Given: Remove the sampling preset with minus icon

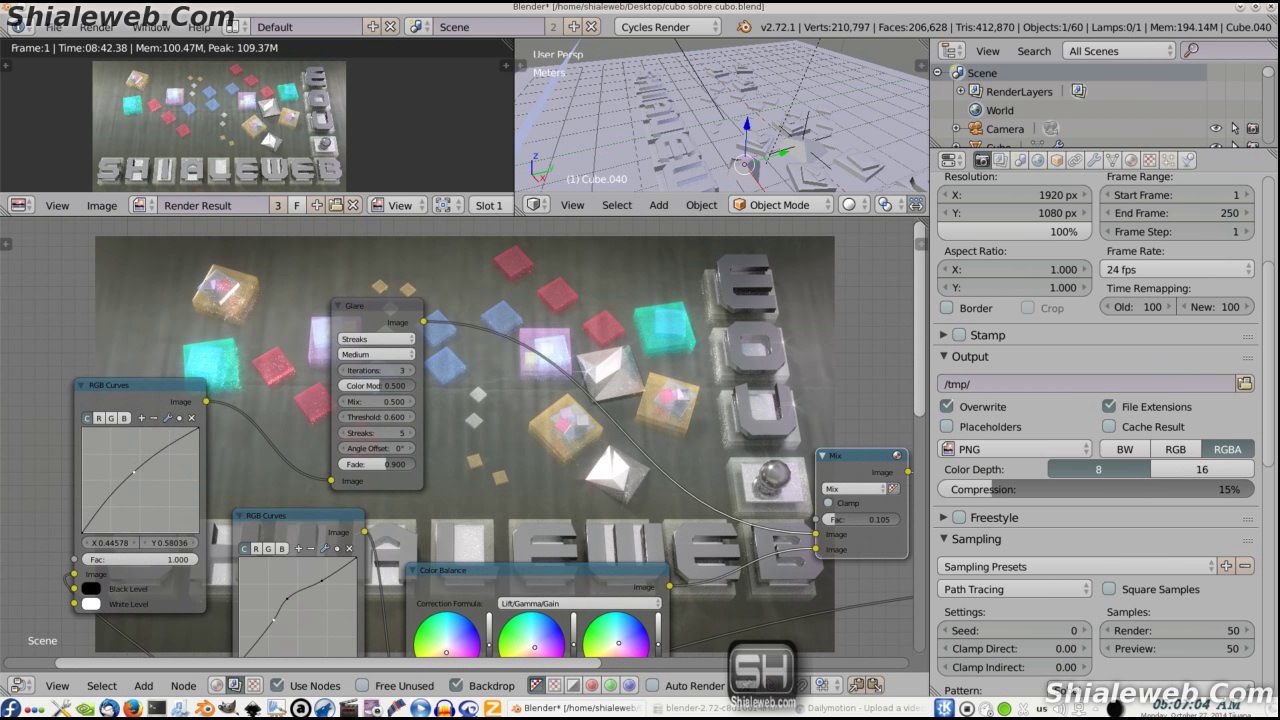Looking at the screenshot, I should [x=1245, y=566].
